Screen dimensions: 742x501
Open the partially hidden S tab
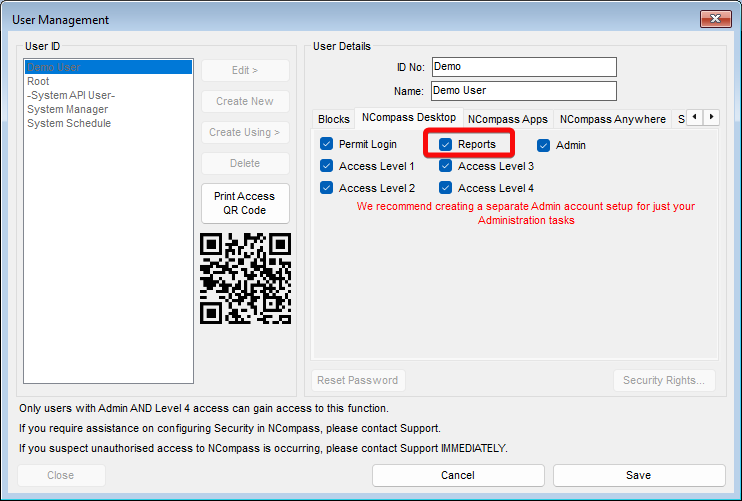click(x=680, y=119)
